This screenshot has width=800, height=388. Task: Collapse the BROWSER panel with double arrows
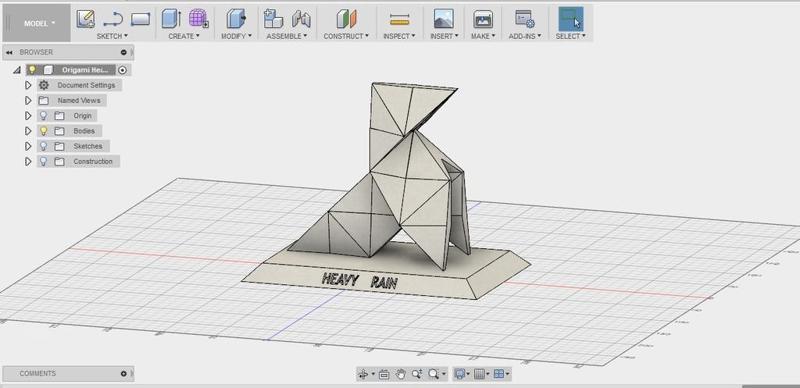pos(9,53)
